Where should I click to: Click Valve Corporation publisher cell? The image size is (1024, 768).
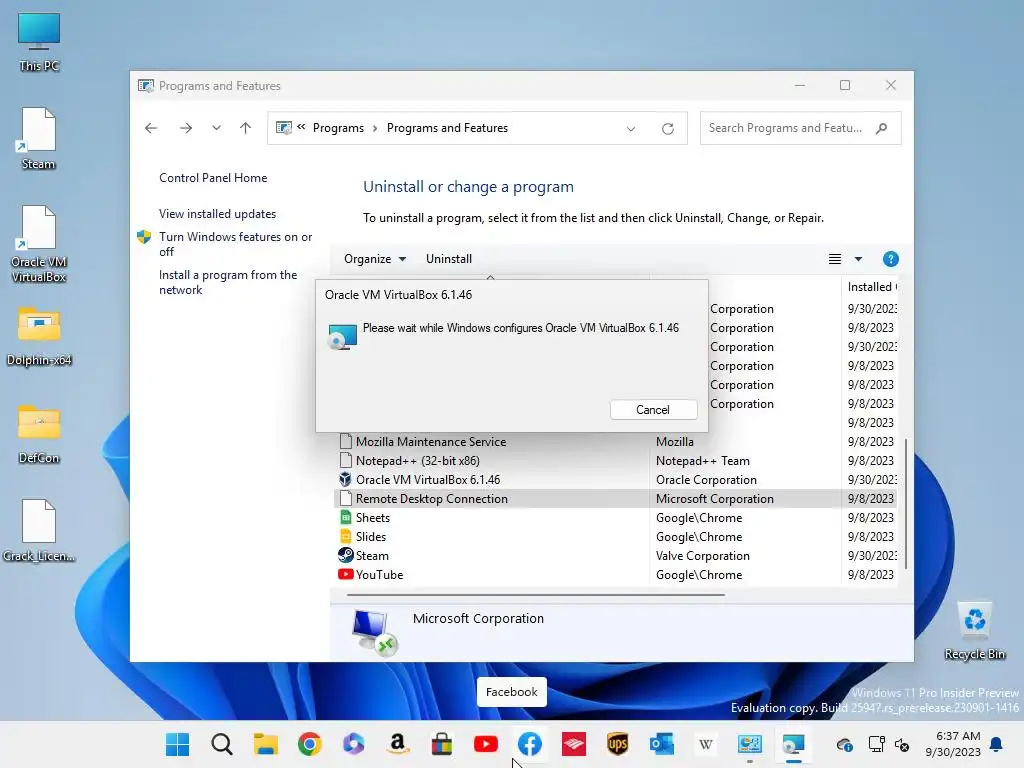(703, 556)
